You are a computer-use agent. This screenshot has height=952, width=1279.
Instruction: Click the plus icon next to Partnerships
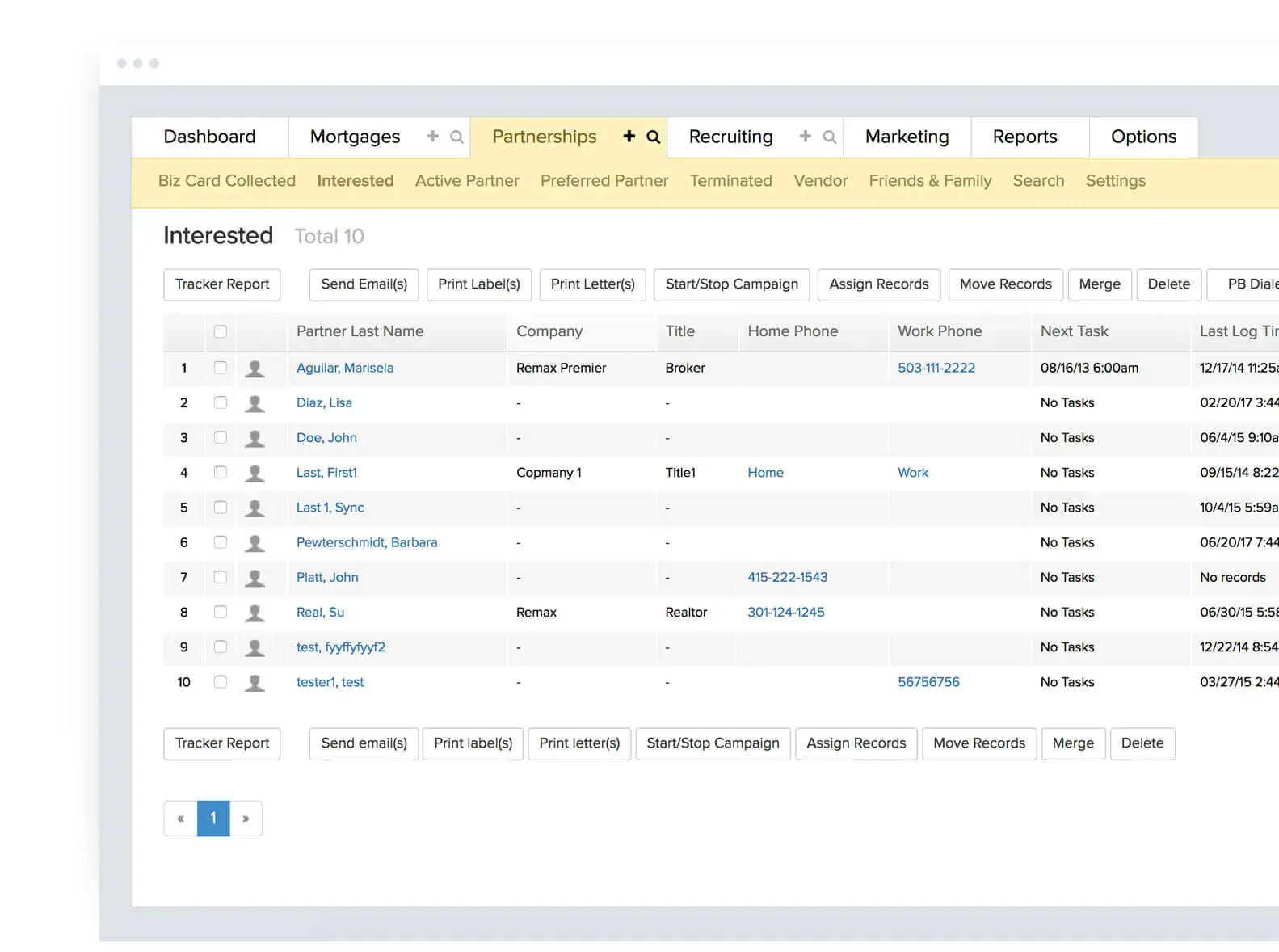click(x=629, y=137)
